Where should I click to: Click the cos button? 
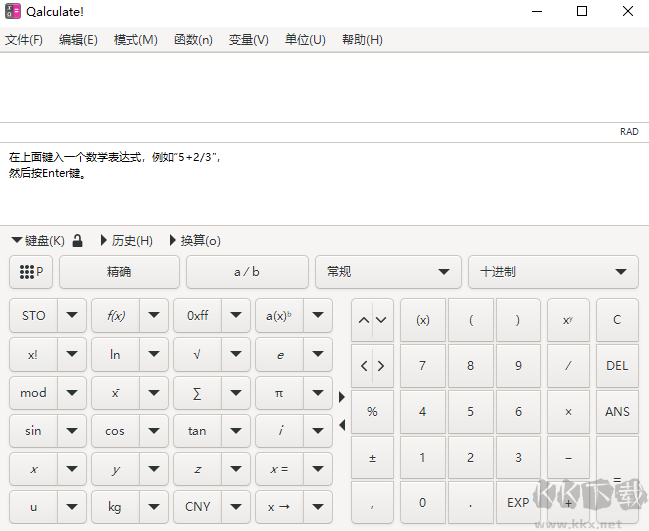point(115,431)
